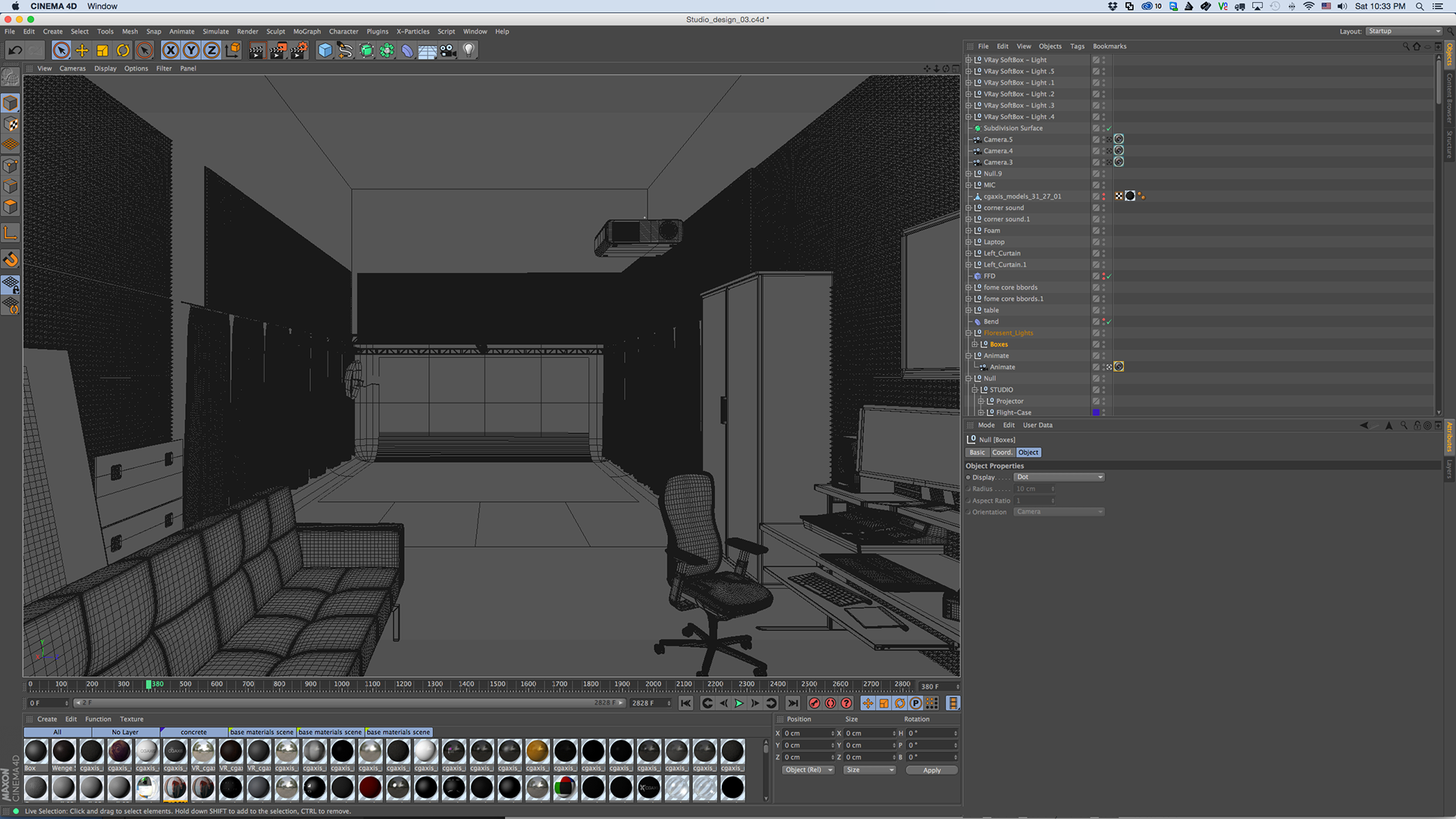Click the All materials filter tab
Viewport: 1456px width, 819px height.
click(x=58, y=732)
